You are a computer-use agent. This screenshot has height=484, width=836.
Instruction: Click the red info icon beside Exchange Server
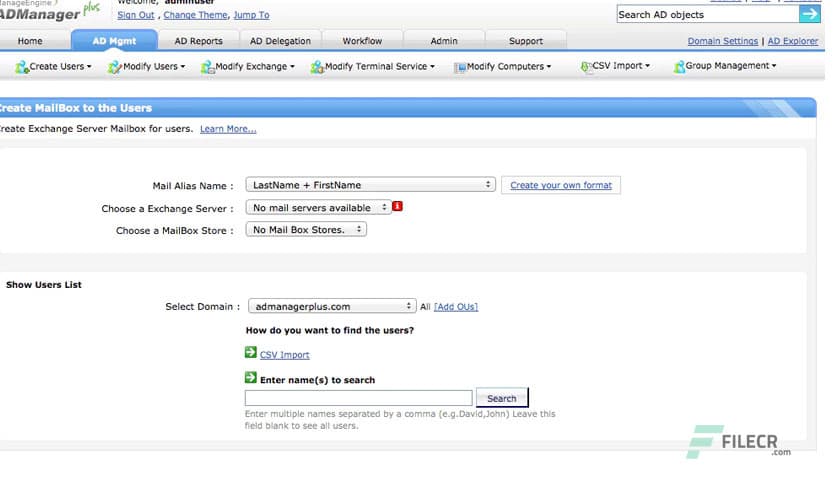click(397, 206)
